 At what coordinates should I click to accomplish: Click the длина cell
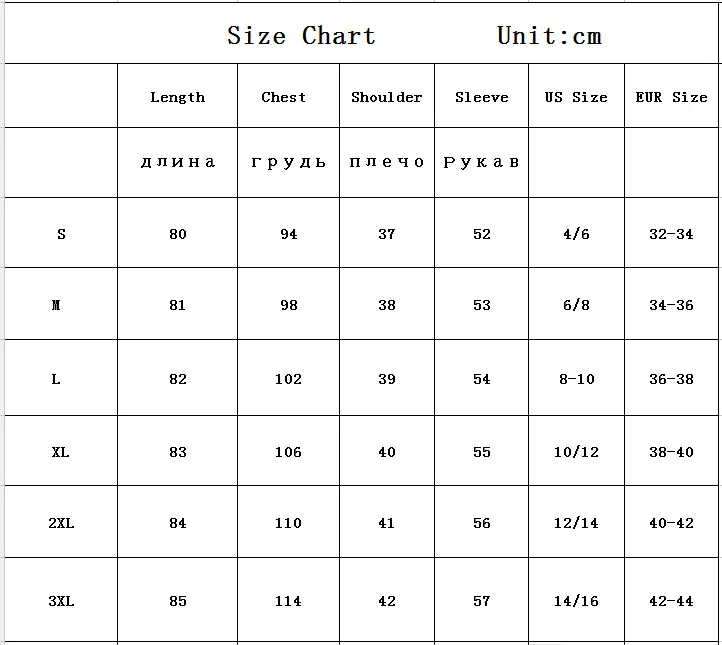(x=178, y=163)
